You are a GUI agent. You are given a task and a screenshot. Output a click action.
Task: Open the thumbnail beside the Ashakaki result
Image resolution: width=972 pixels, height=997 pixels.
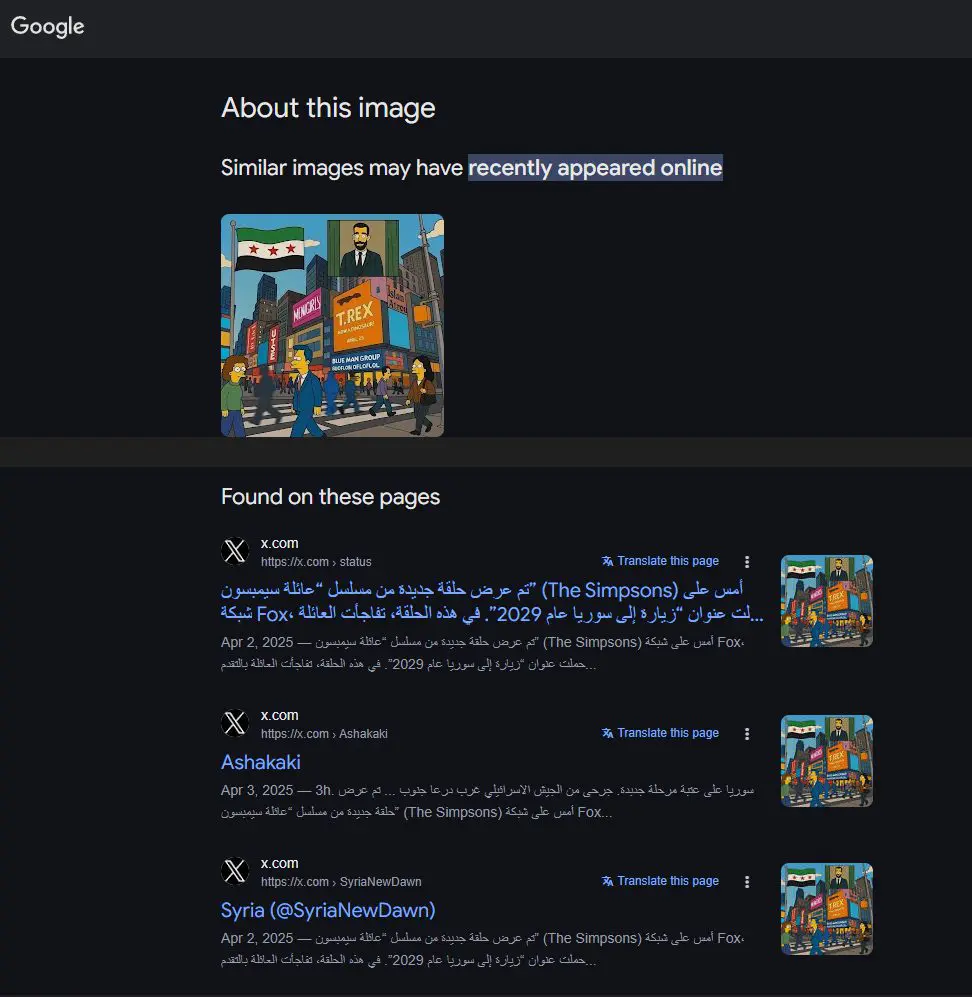pos(826,761)
